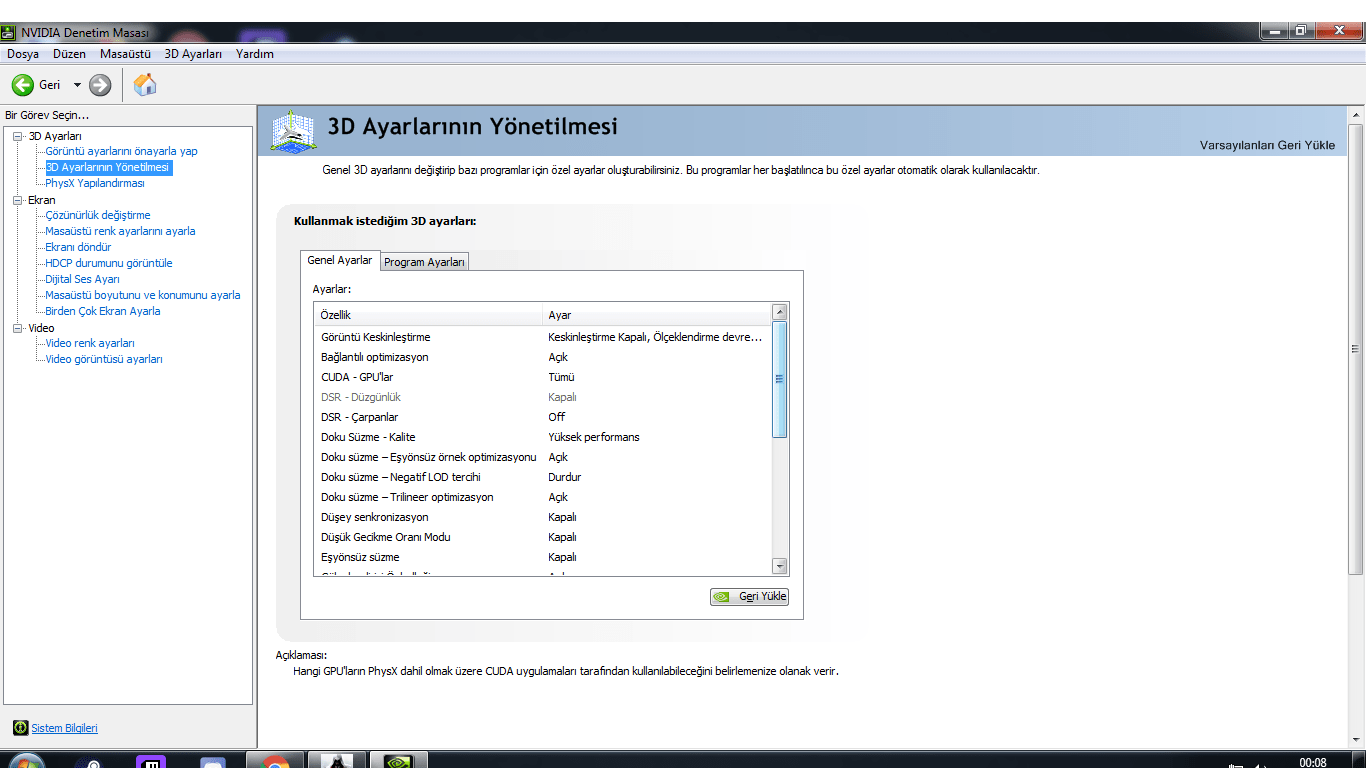The image size is (1366, 768).
Task: Collapse the 3D Ayarları tree node
Action: 17,136
